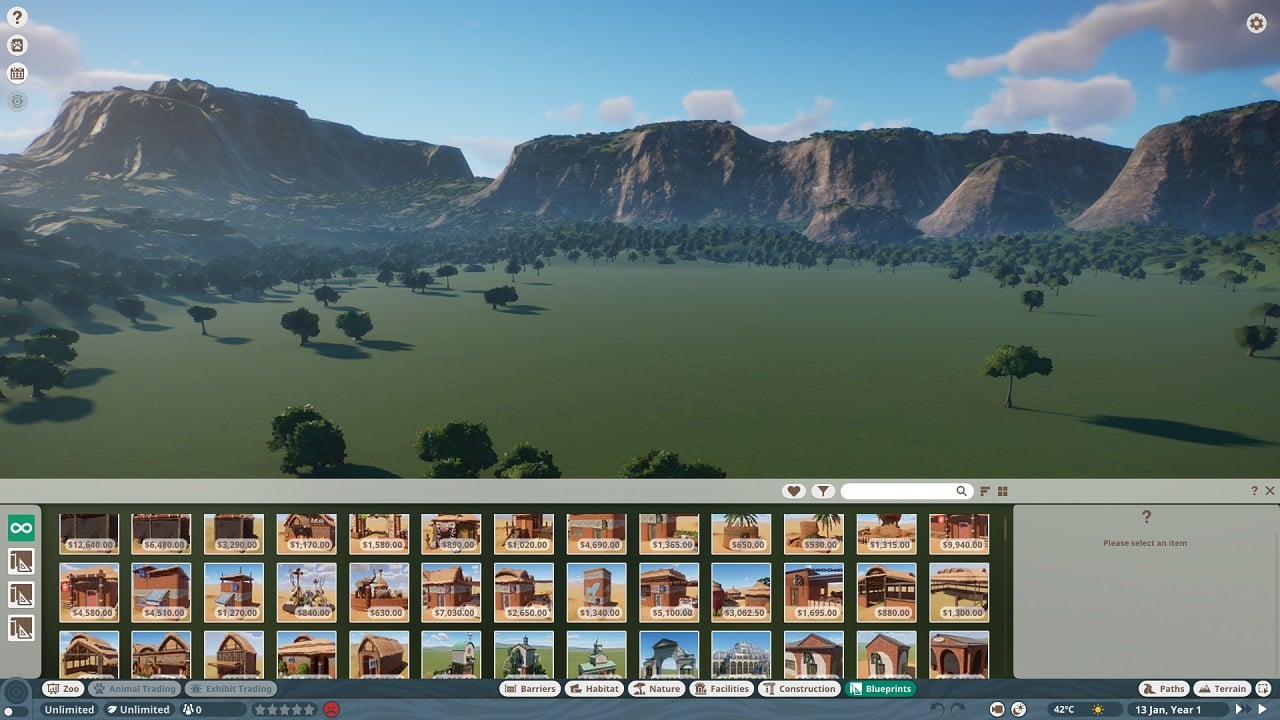Image resolution: width=1280 pixels, height=720 pixels.
Task: Open the Construction build menu
Action: [799, 689]
